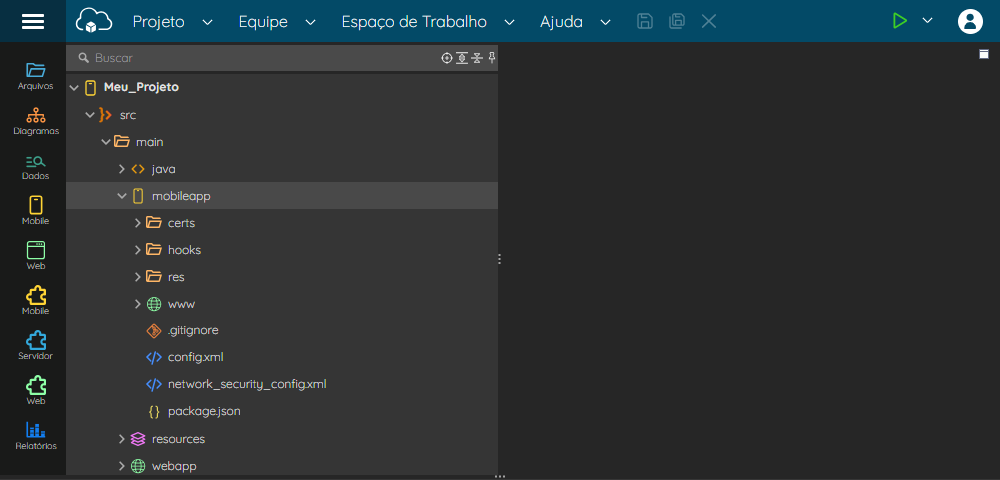This screenshot has height=480, width=1000.
Task: Expand the resources folder
Action: click(x=122, y=439)
